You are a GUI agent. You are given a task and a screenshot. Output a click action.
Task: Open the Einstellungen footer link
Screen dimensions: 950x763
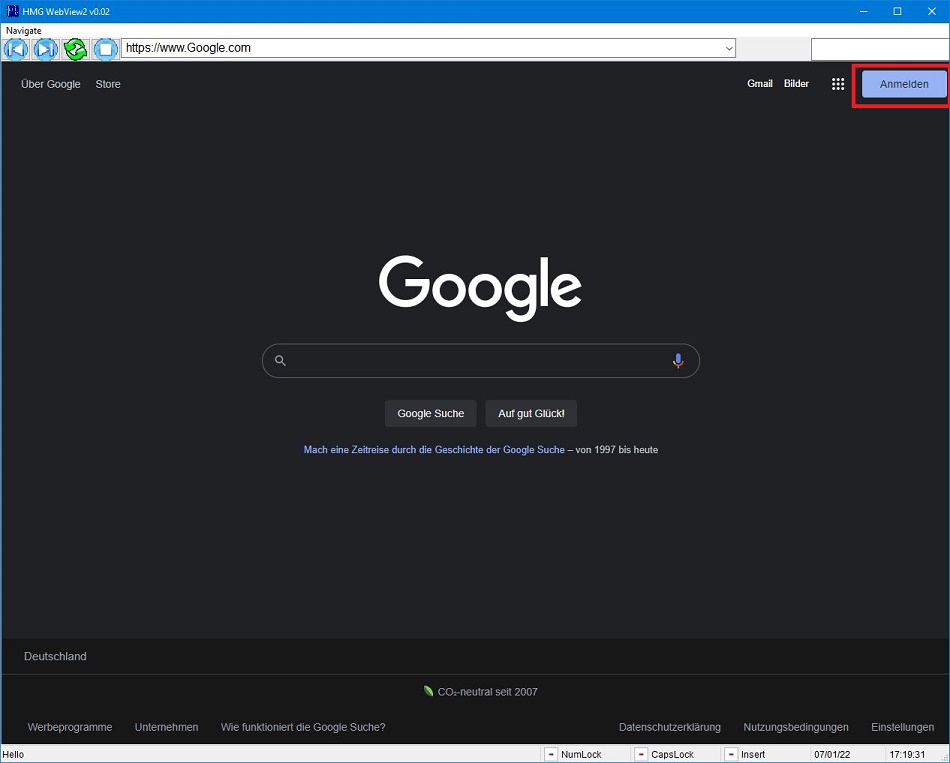pos(903,727)
